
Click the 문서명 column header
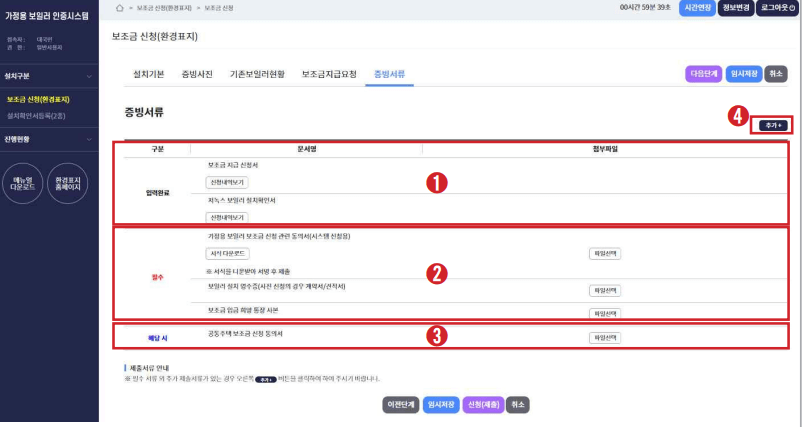(307, 149)
